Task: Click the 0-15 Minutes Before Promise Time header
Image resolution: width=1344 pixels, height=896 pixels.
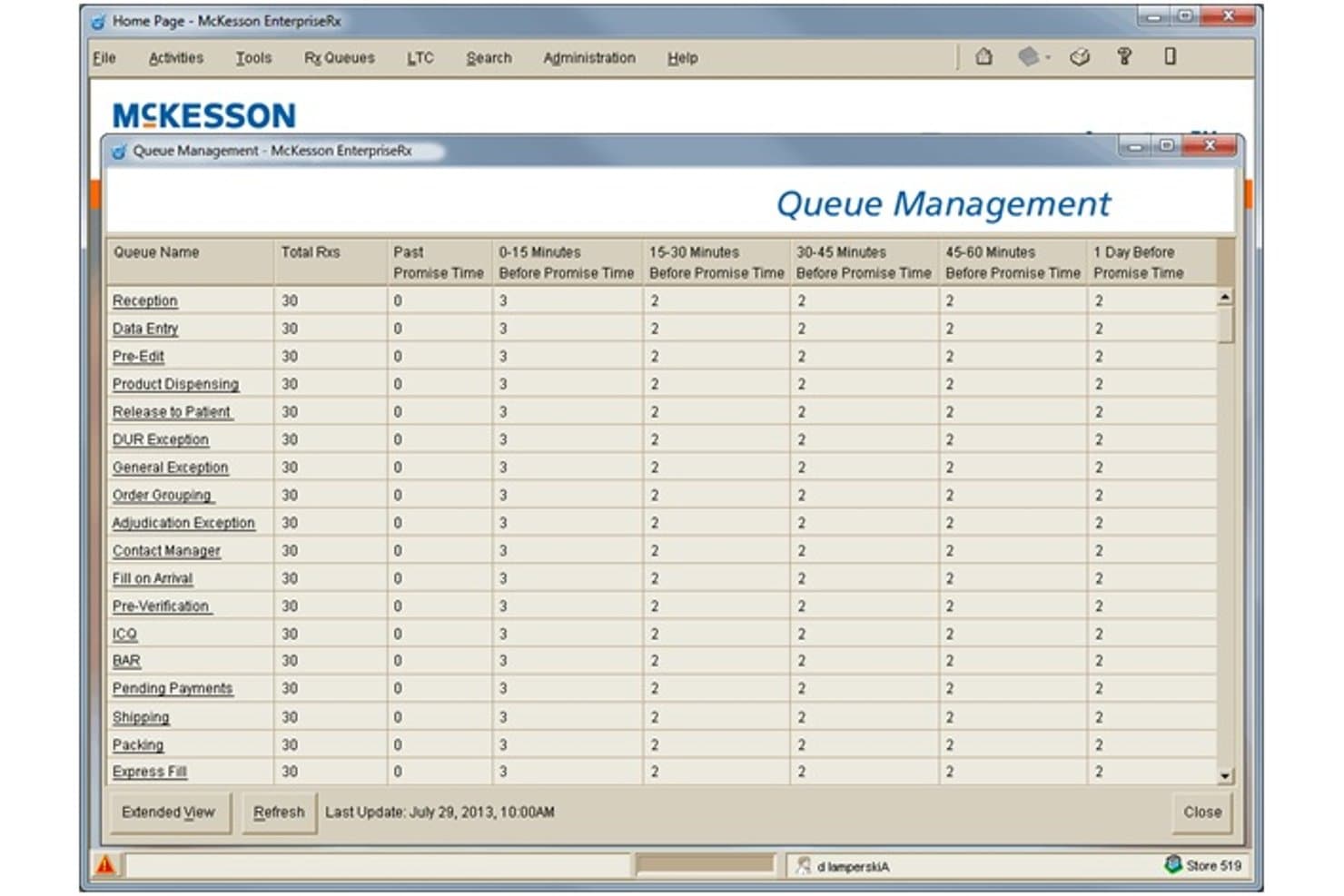Action: 568,262
